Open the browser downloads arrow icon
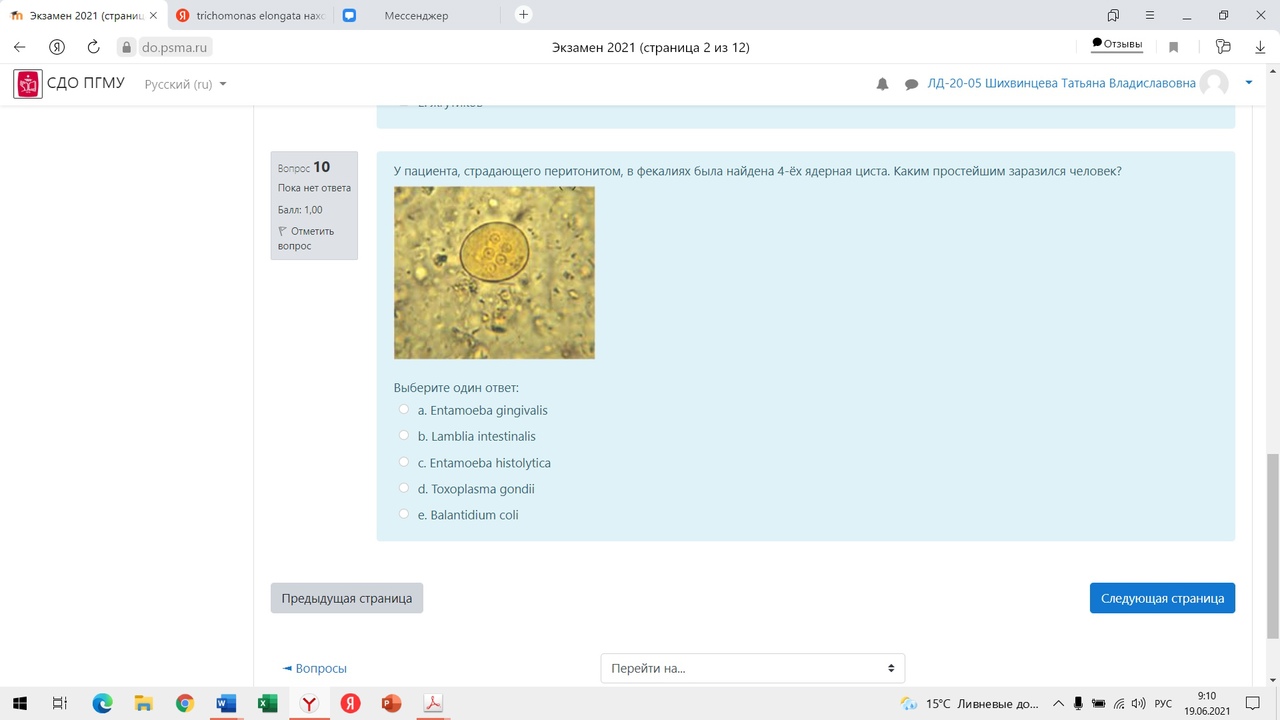Image resolution: width=1280 pixels, height=720 pixels. tap(1261, 47)
